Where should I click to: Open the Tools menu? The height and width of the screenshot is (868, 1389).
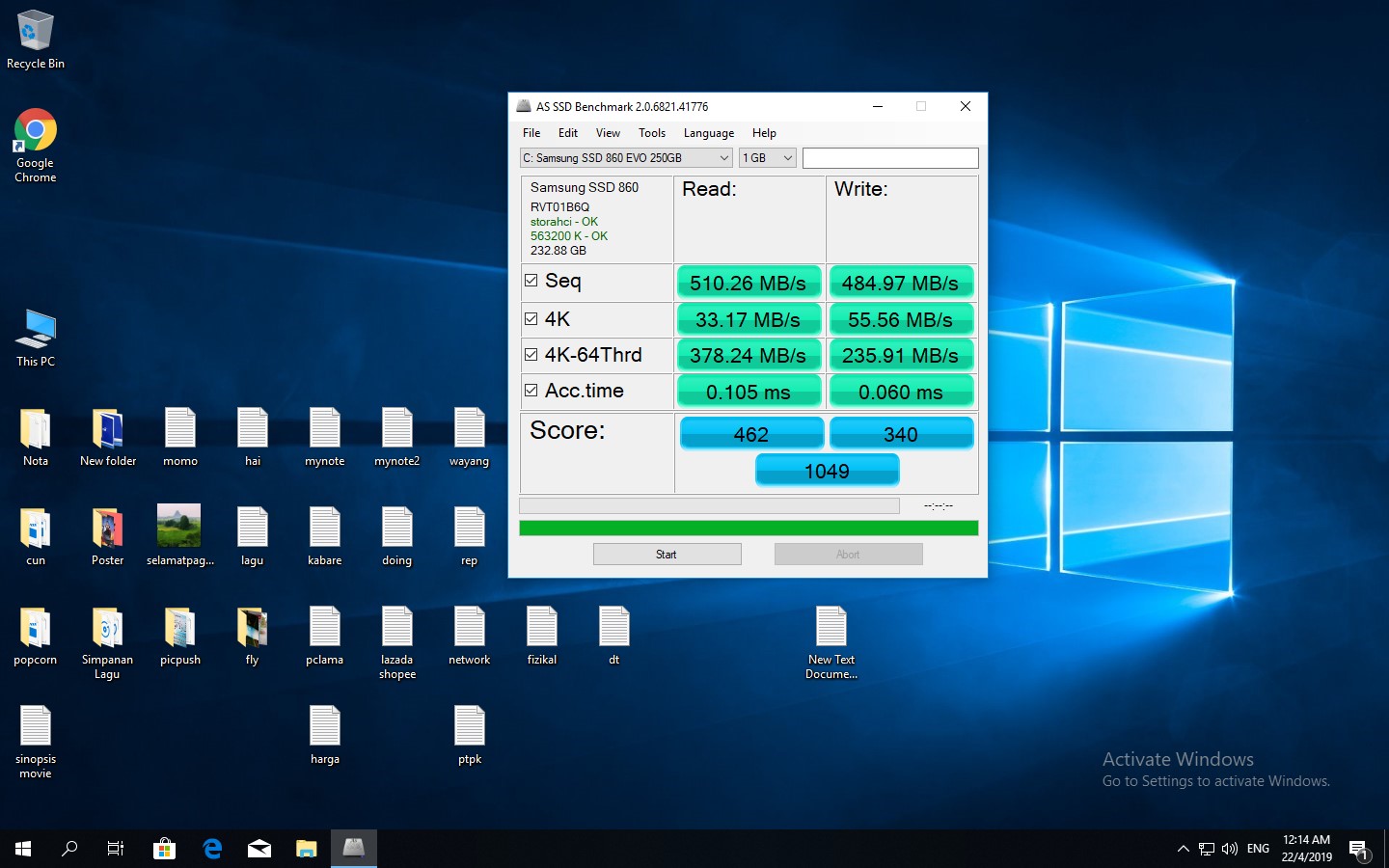point(652,133)
